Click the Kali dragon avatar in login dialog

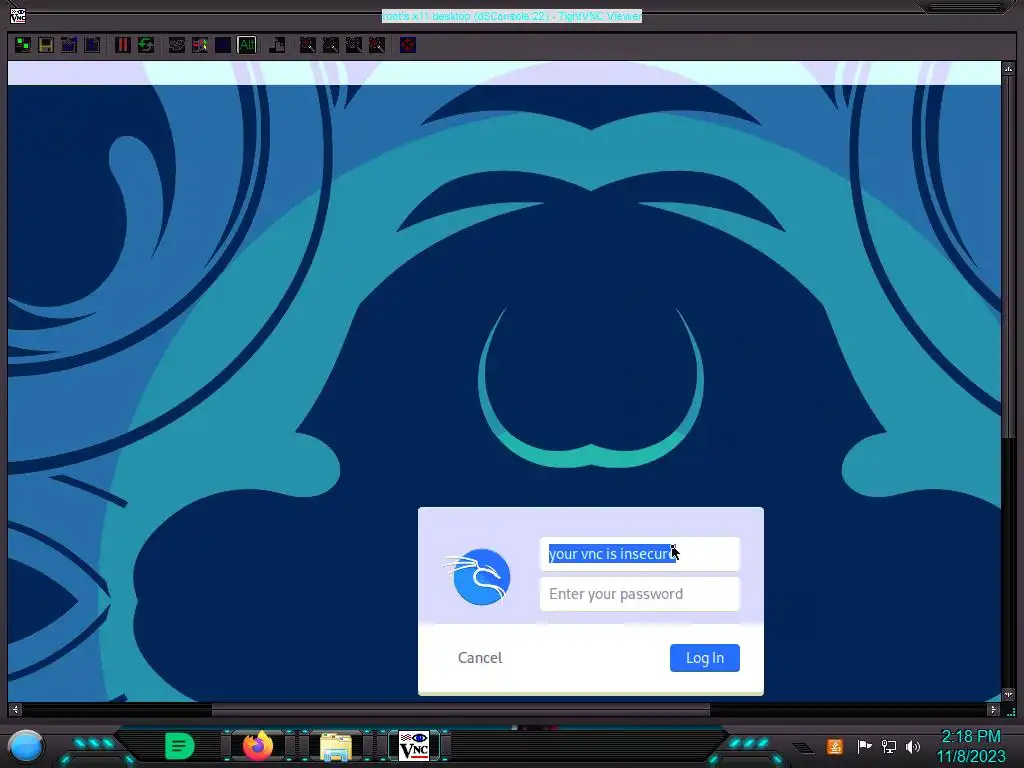[x=479, y=576]
